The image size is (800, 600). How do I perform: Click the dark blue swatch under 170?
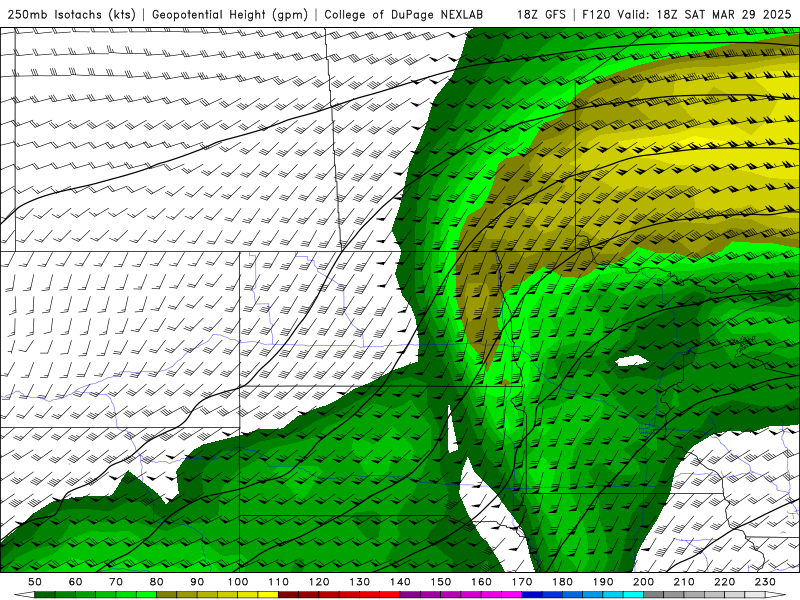(x=532, y=594)
